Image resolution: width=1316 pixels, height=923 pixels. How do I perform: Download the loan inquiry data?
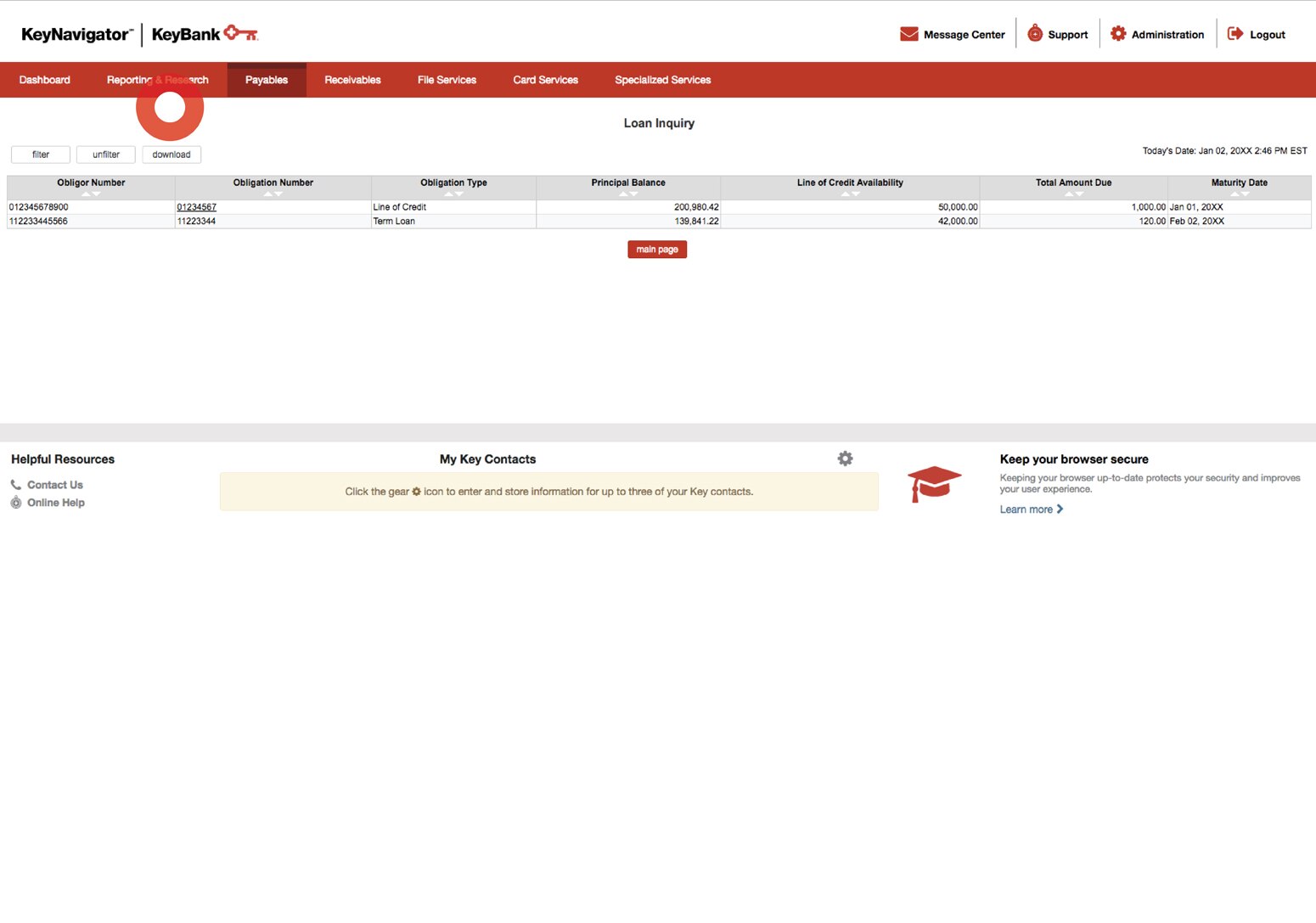(x=171, y=154)
